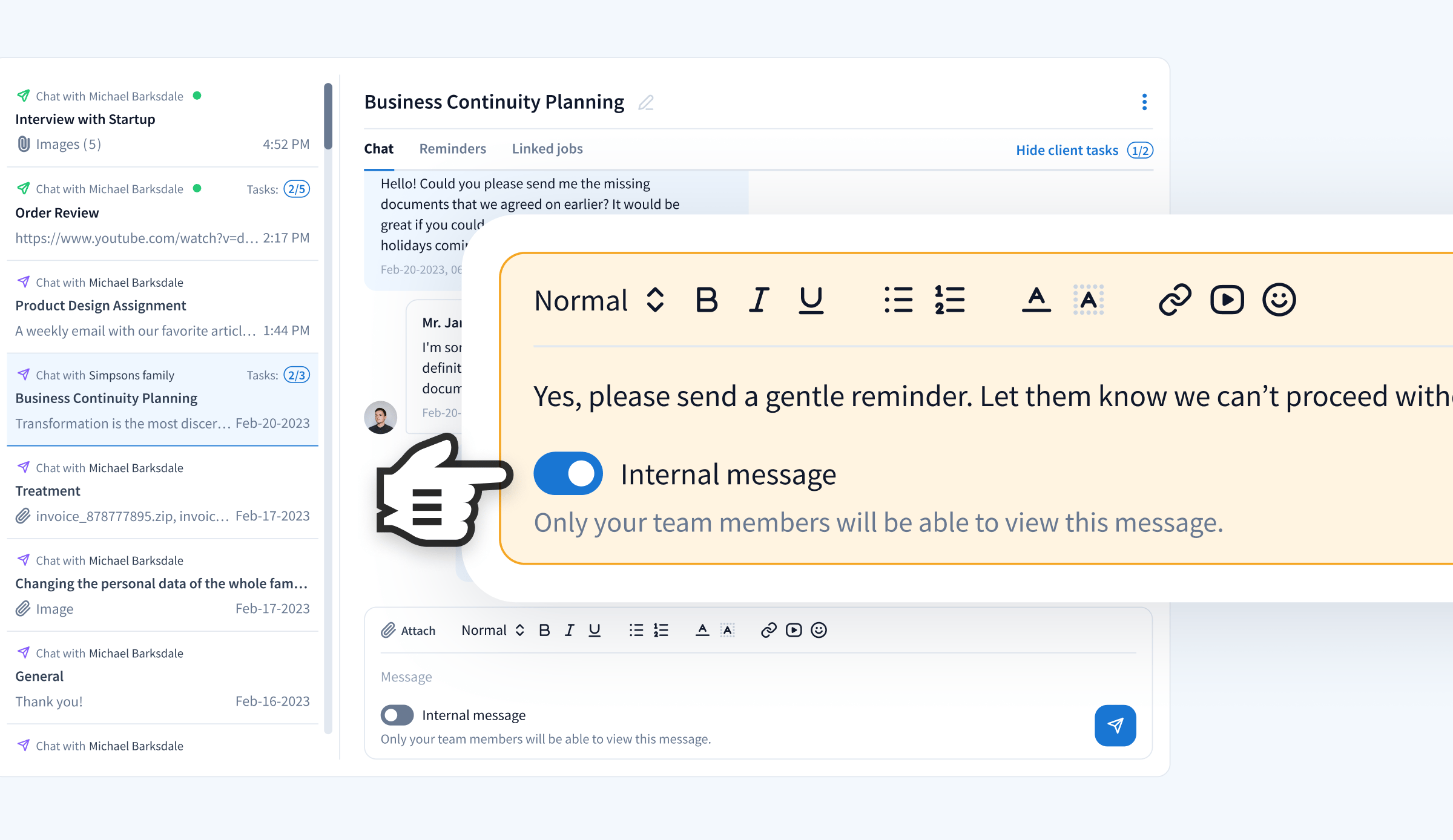Open the General chat
Image resolution: width=1453 pixels, height=840 pixels.
pos(162,677)
